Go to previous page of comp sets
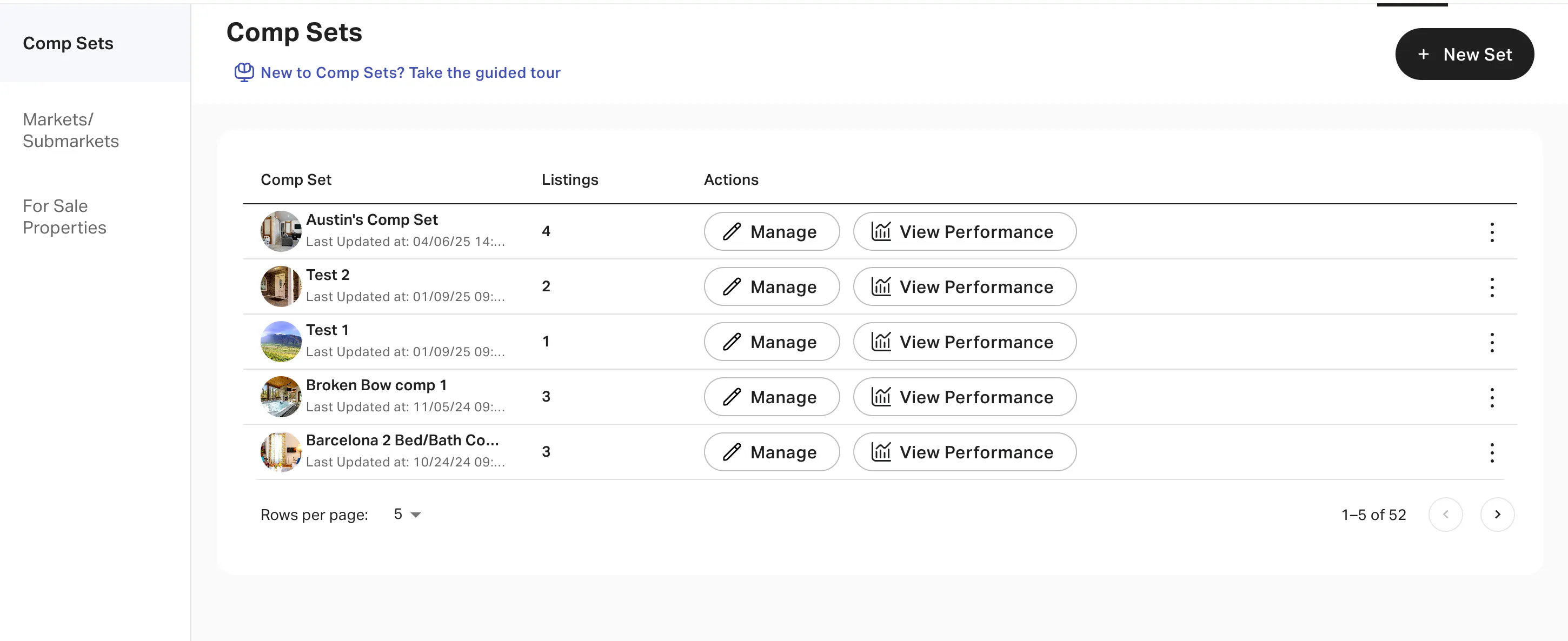Image resolution: width=1568 pixels, height=641 pixels. pos(1445,515)
